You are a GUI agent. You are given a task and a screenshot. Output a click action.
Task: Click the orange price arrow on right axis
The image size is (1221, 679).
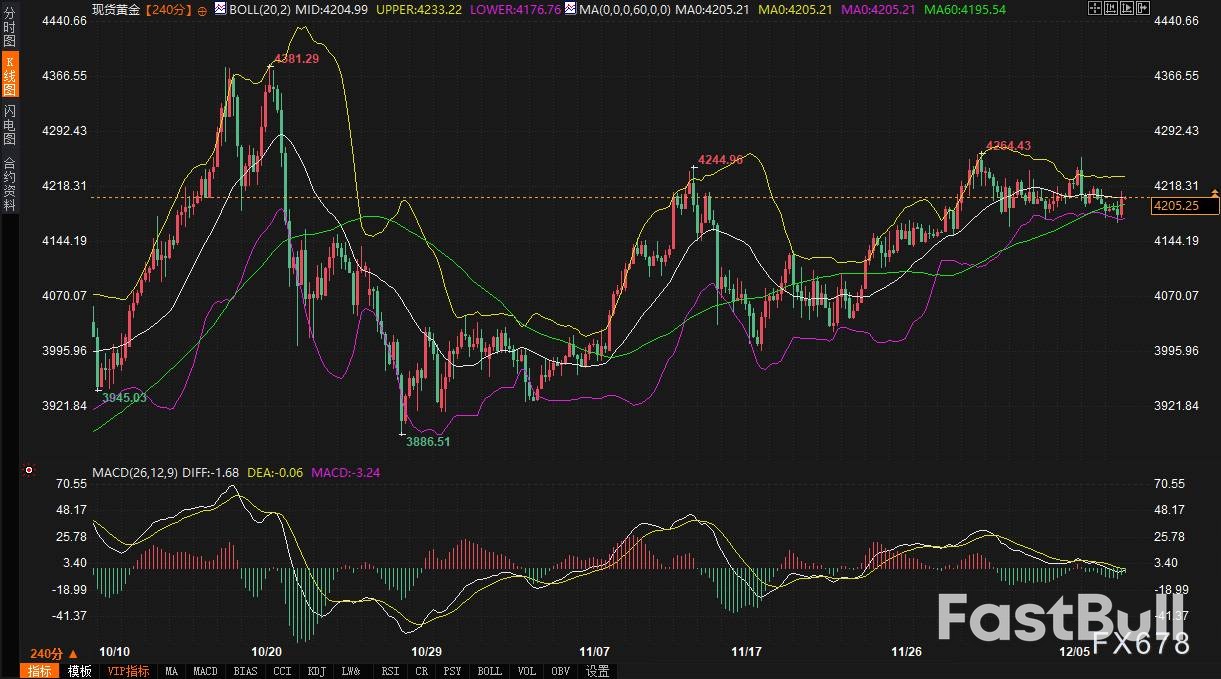(1215, 191)
